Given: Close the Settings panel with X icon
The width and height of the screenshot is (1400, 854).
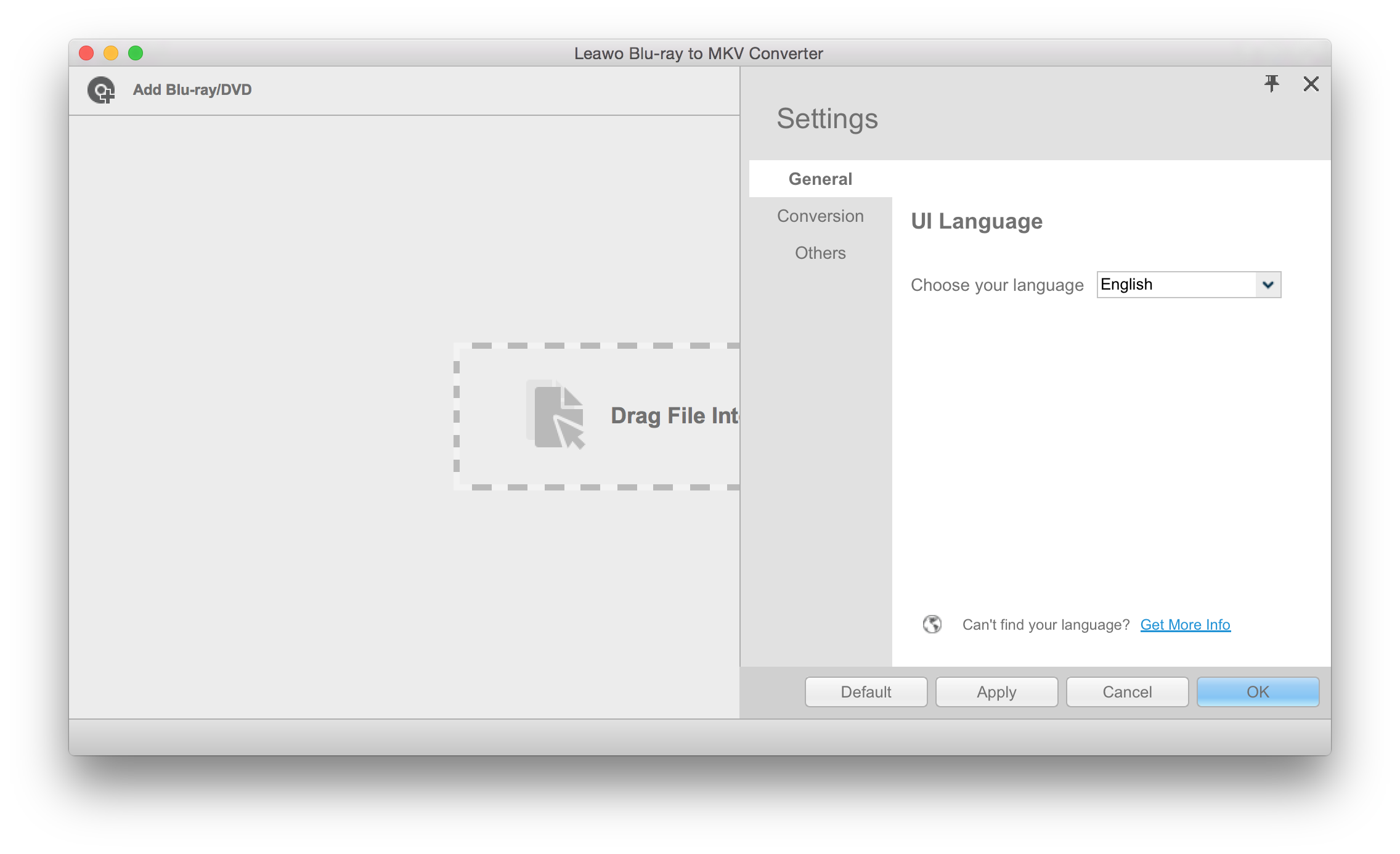Looking at the screenshot, I should click(x=1311, y=84).
